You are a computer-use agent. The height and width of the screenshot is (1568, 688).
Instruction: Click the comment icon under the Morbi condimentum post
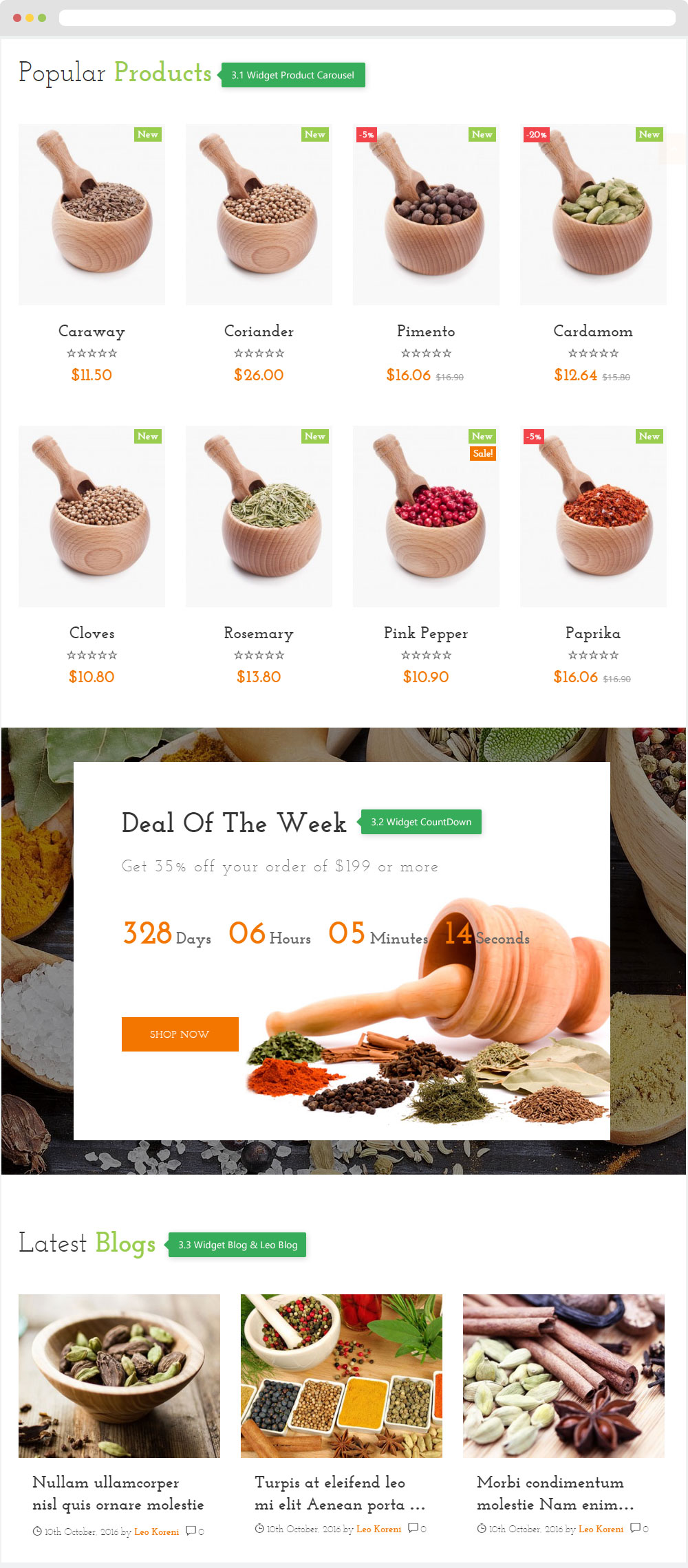pyautogui.click(x=635, y=1528)
